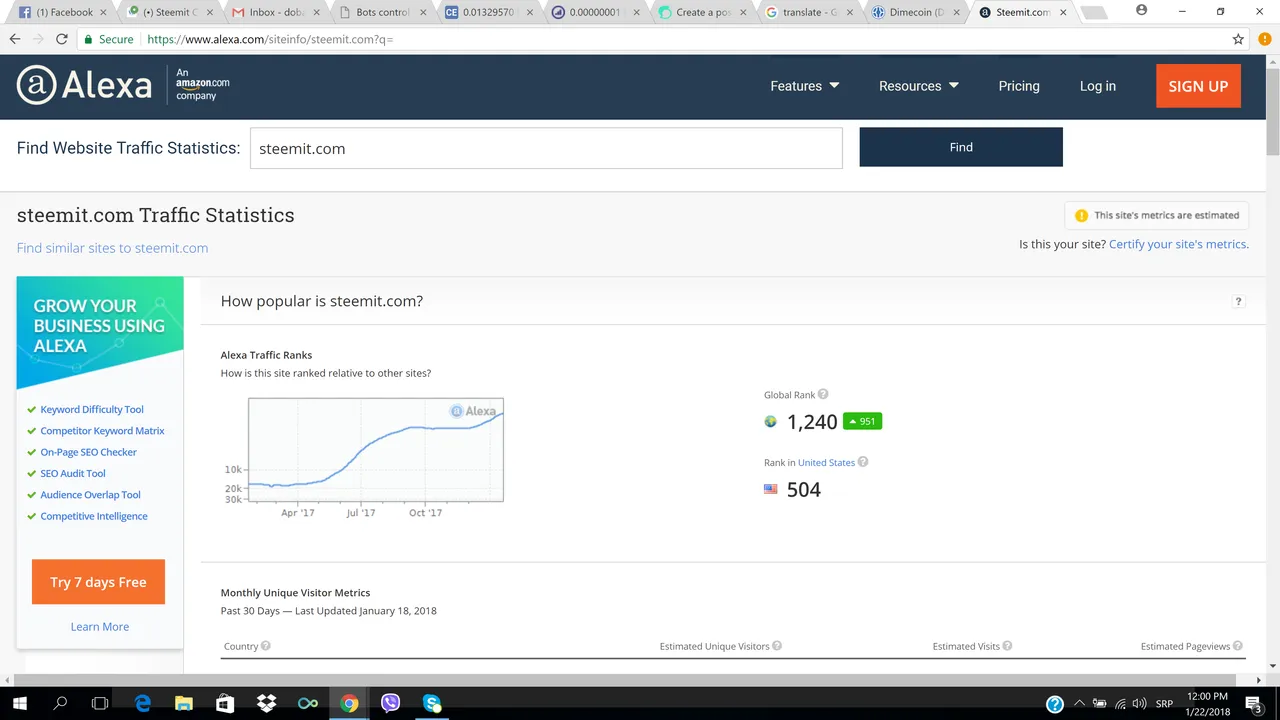Click the globe icon beside global rank
The image size is (1280, 720).
coord(770,421)
